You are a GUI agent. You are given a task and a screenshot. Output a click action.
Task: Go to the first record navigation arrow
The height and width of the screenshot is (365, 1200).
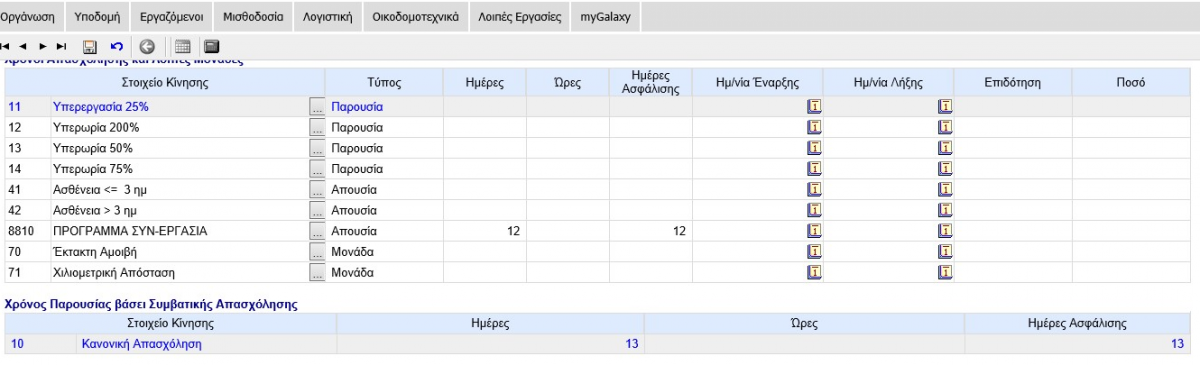pyautogui.click(x=7, y=46)
